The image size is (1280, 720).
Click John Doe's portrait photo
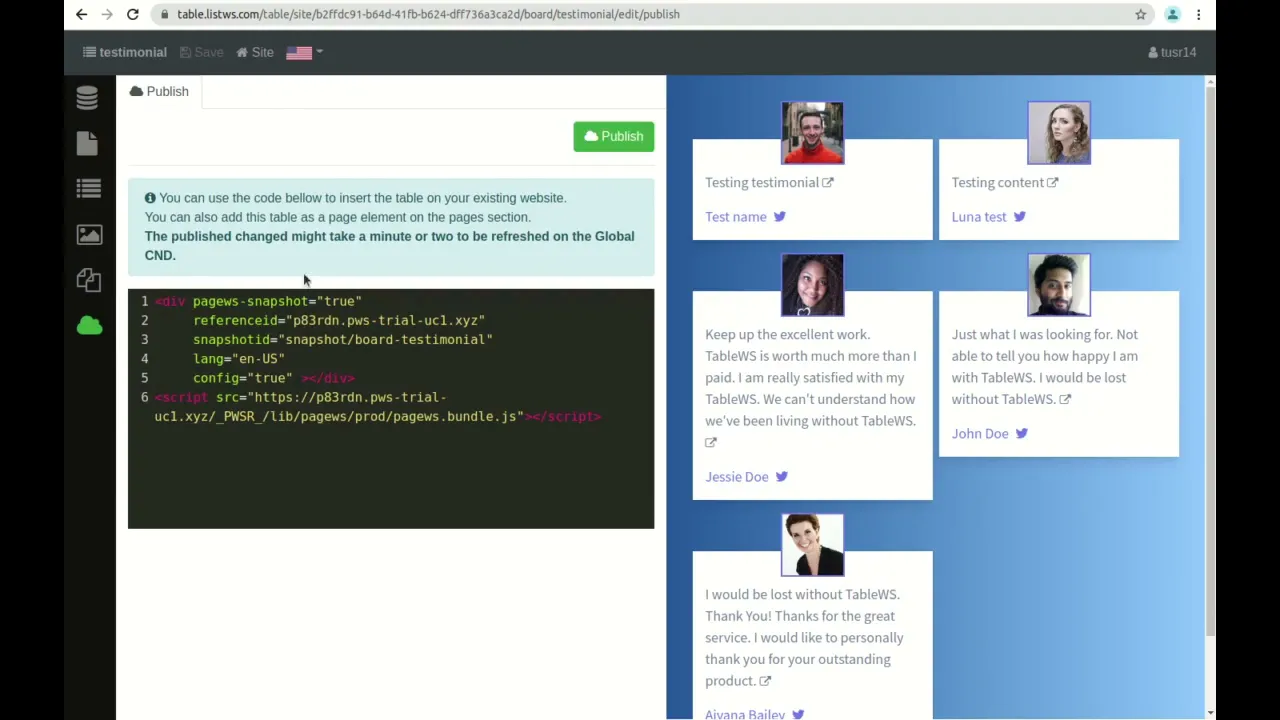click(x=1059, y=285)
